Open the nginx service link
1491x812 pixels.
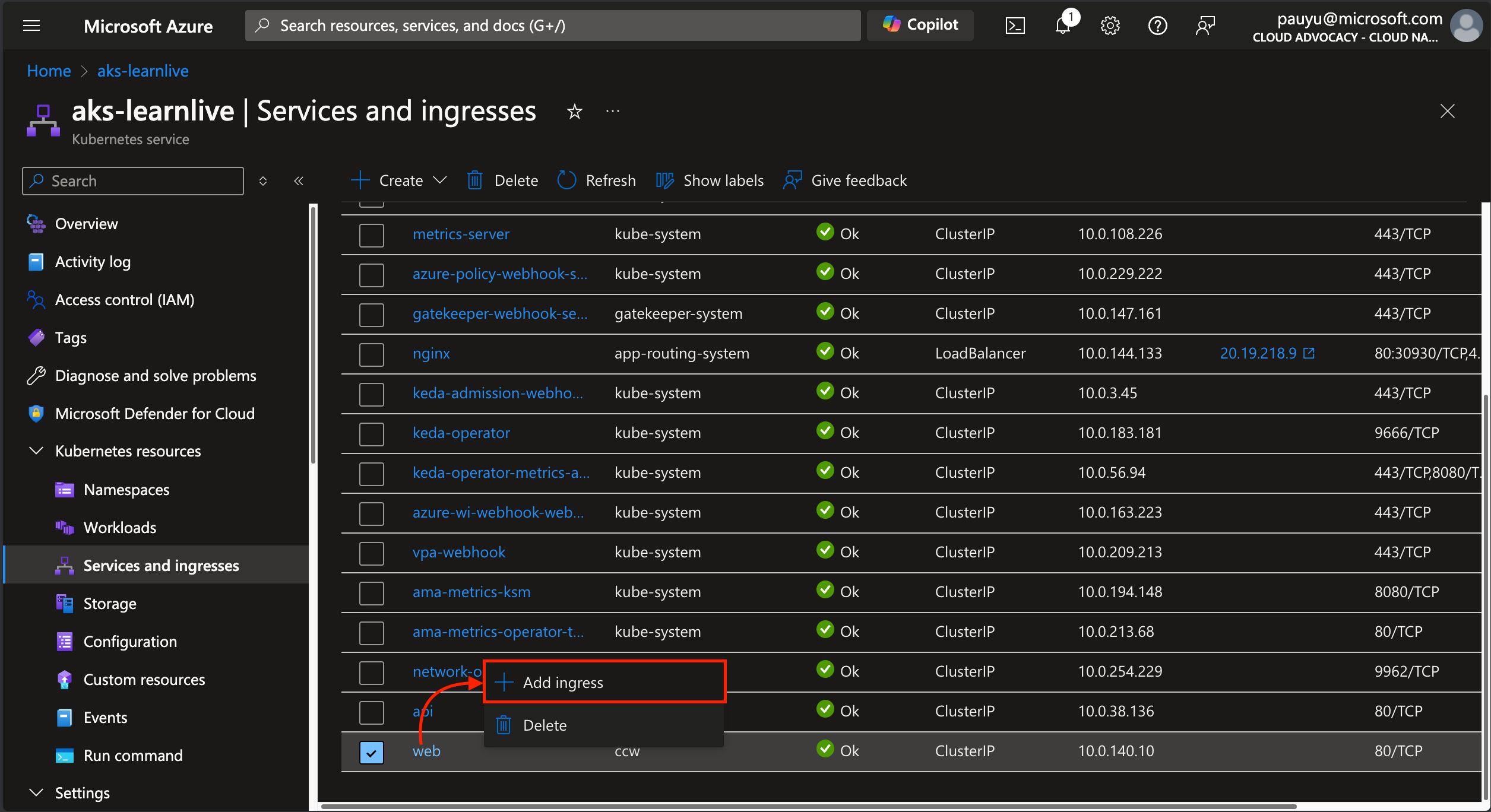(431, 353)
